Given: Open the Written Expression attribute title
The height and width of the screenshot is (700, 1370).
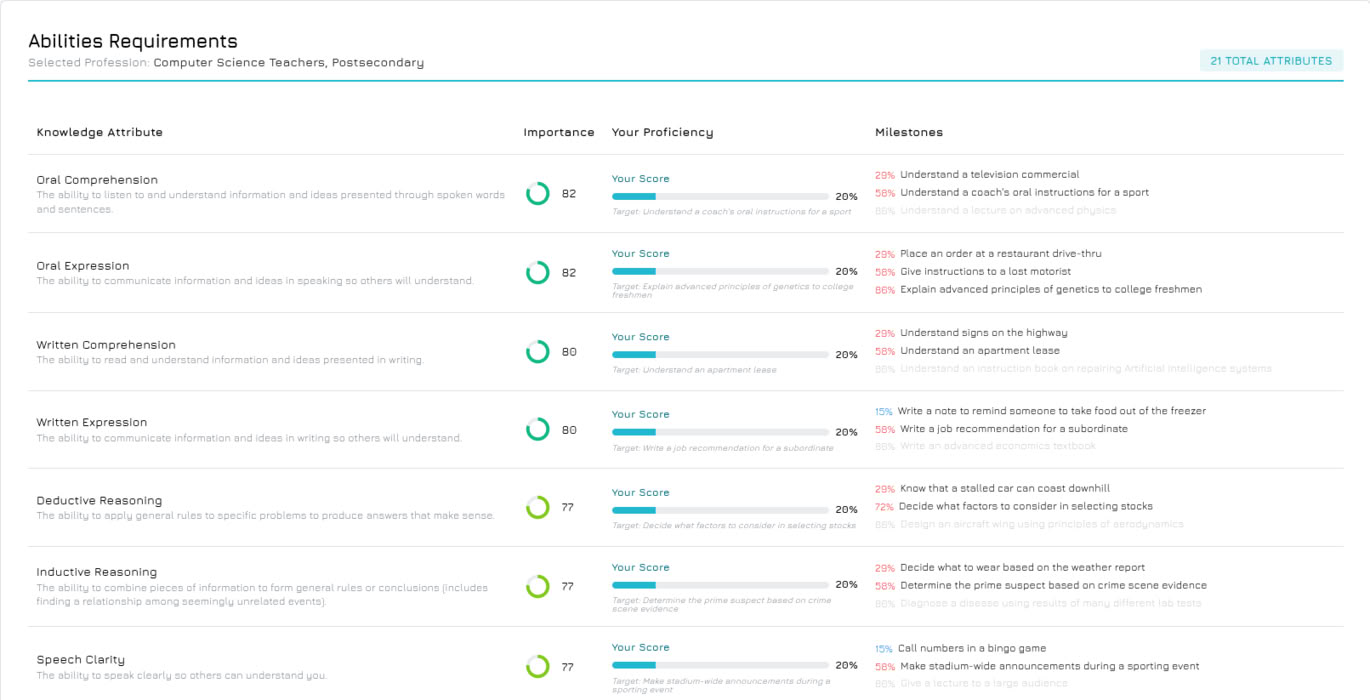Looking at the screenshot, I should coord(92,423).
